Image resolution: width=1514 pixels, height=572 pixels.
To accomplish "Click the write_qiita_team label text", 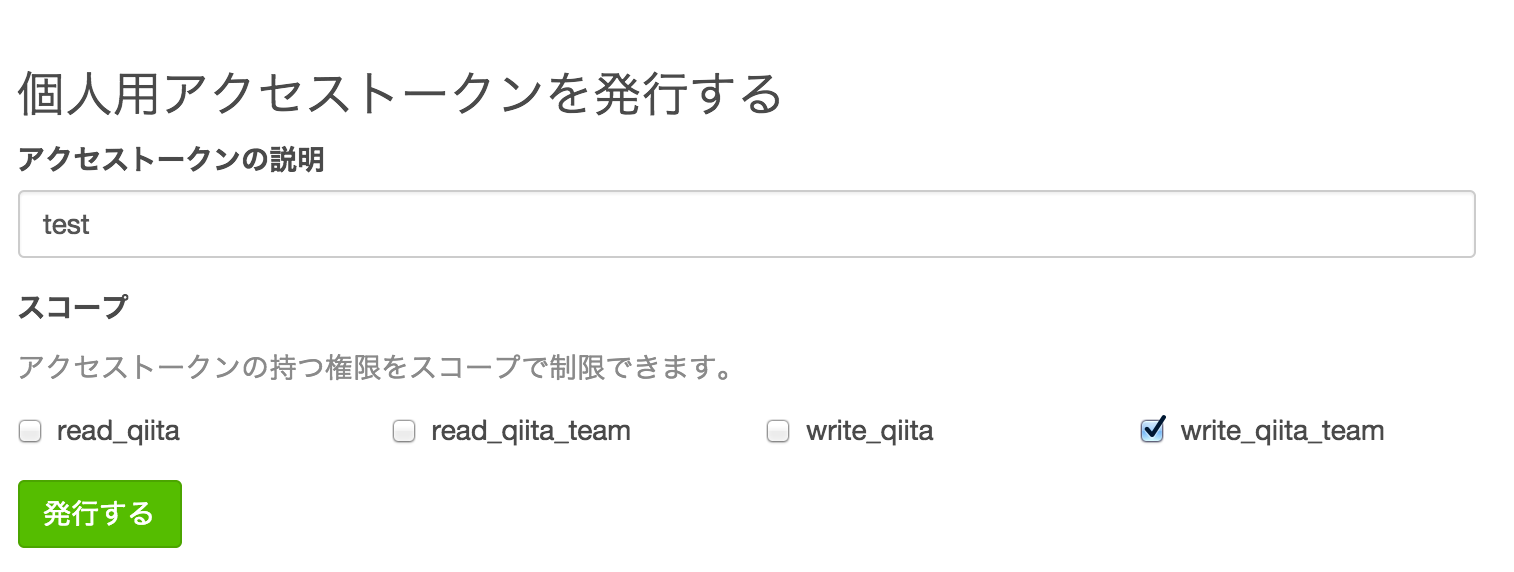I will (x=1282, y=432).
